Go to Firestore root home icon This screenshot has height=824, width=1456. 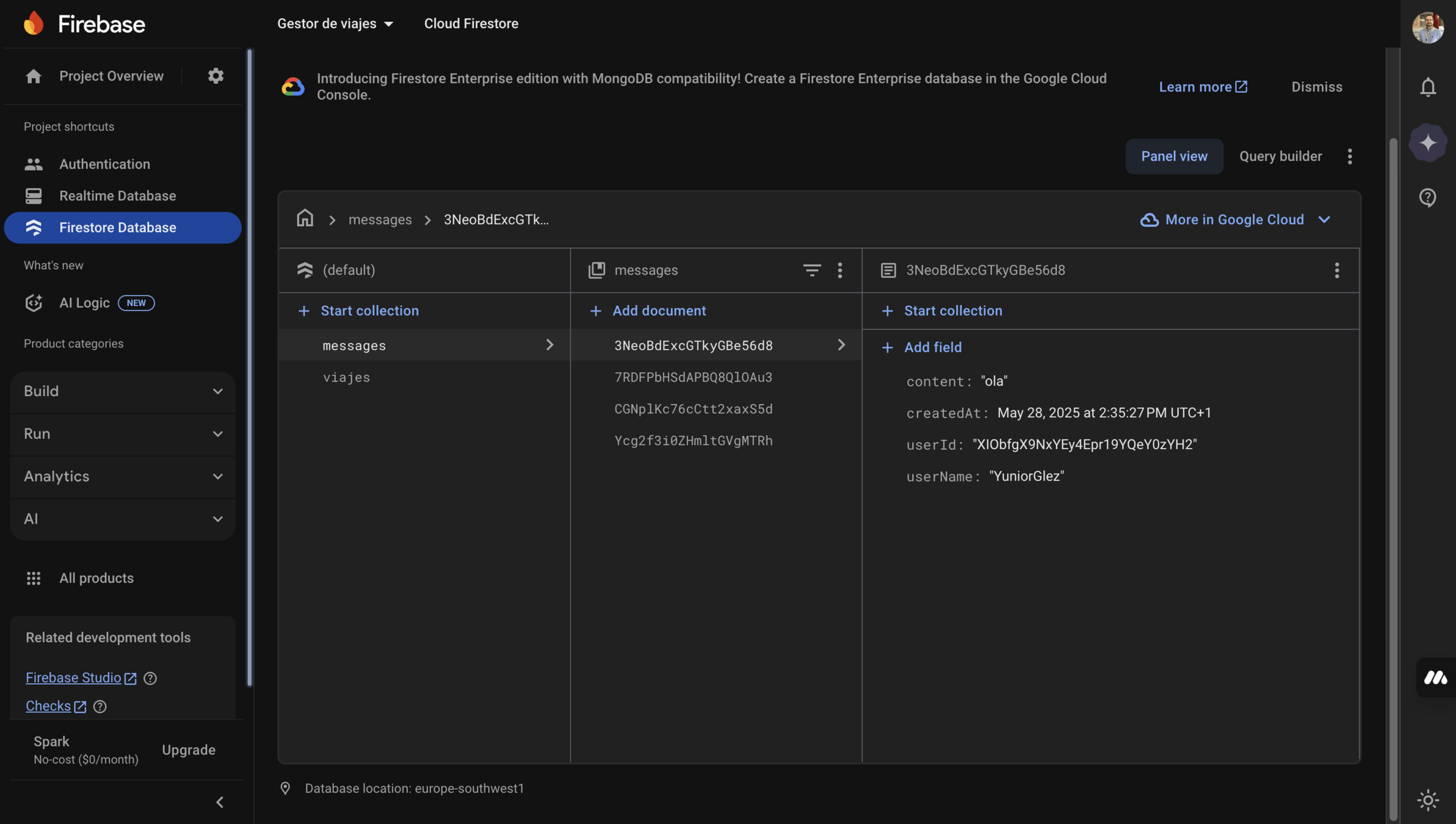(305, 219)
